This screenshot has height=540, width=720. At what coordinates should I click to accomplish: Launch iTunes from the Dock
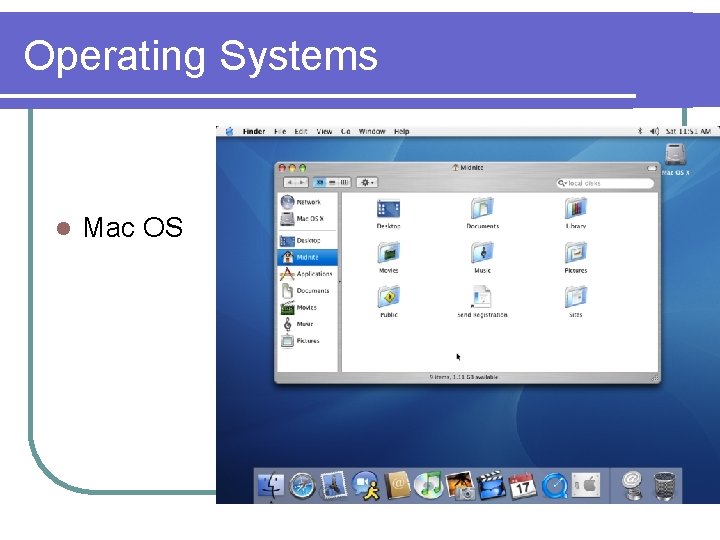coord(428,485)
